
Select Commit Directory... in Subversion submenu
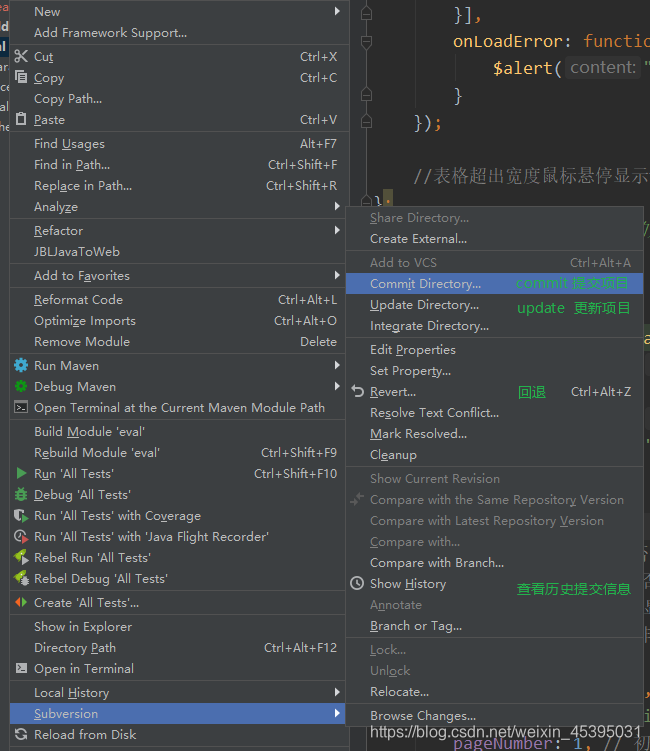[x=494, y=284]
